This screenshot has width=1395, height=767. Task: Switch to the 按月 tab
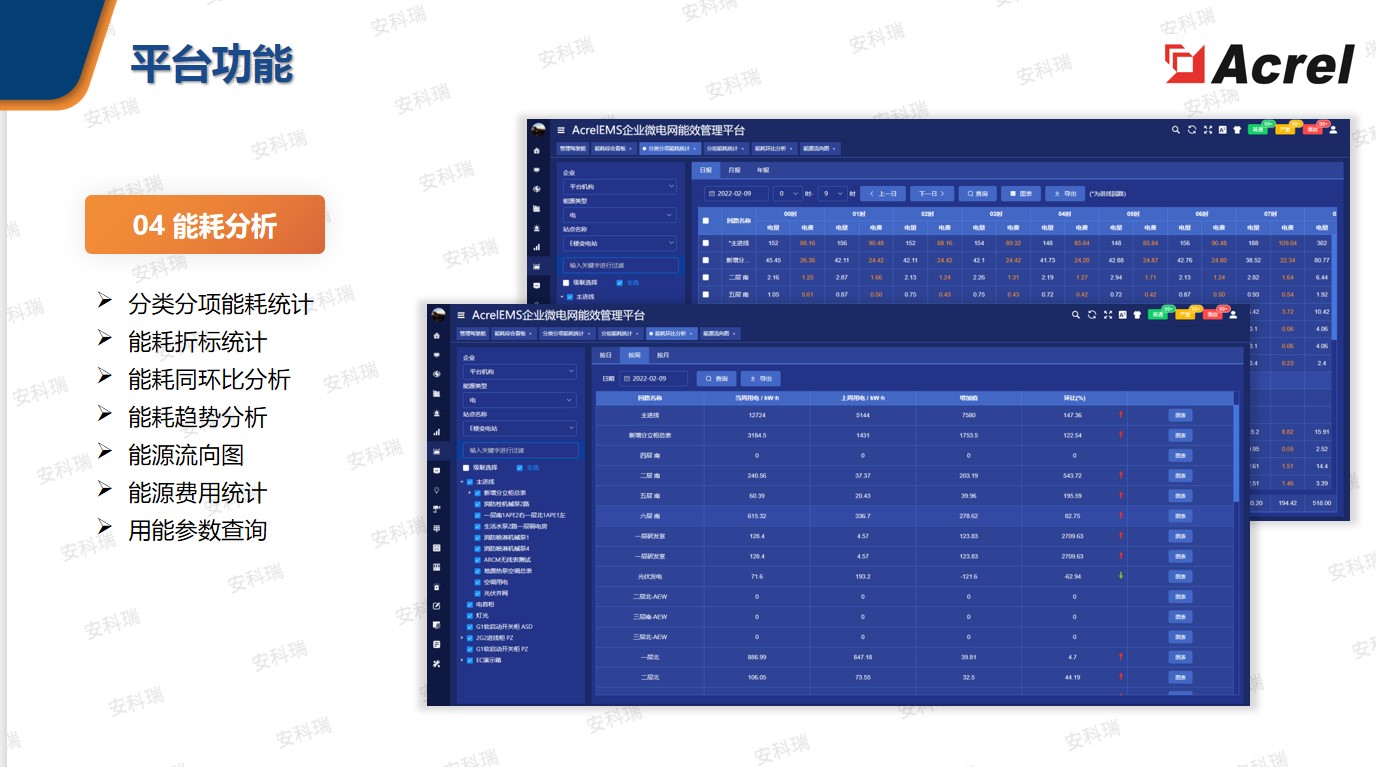(x=662, y=355)
